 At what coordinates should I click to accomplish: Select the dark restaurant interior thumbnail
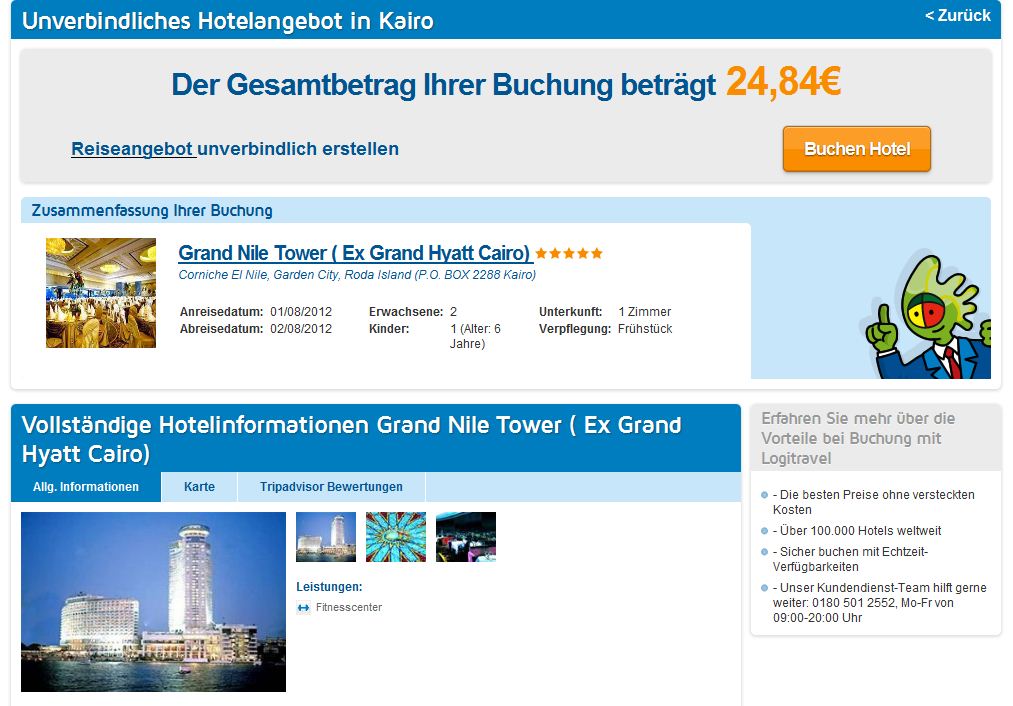466,537
